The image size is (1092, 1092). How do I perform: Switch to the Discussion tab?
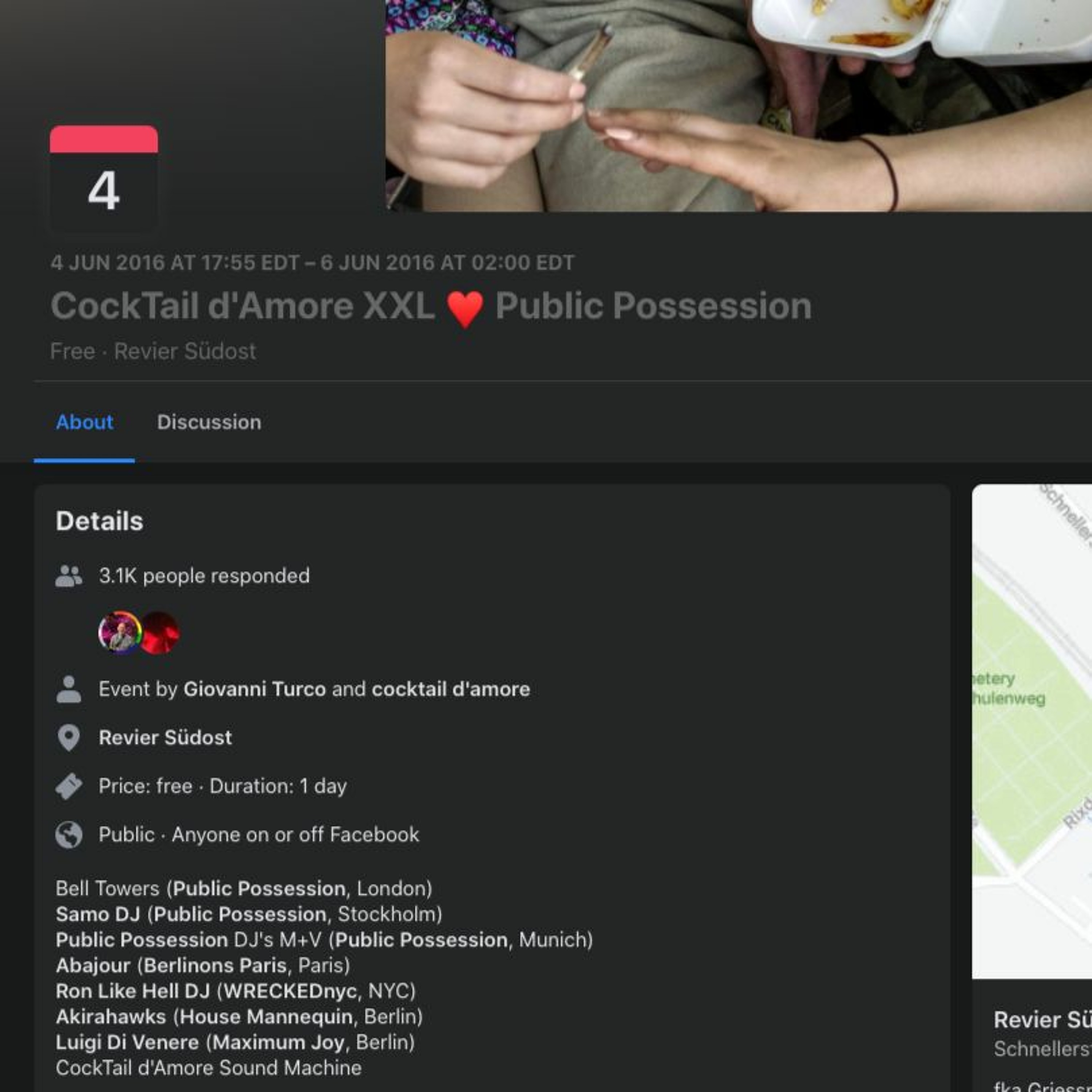(209, 422)
